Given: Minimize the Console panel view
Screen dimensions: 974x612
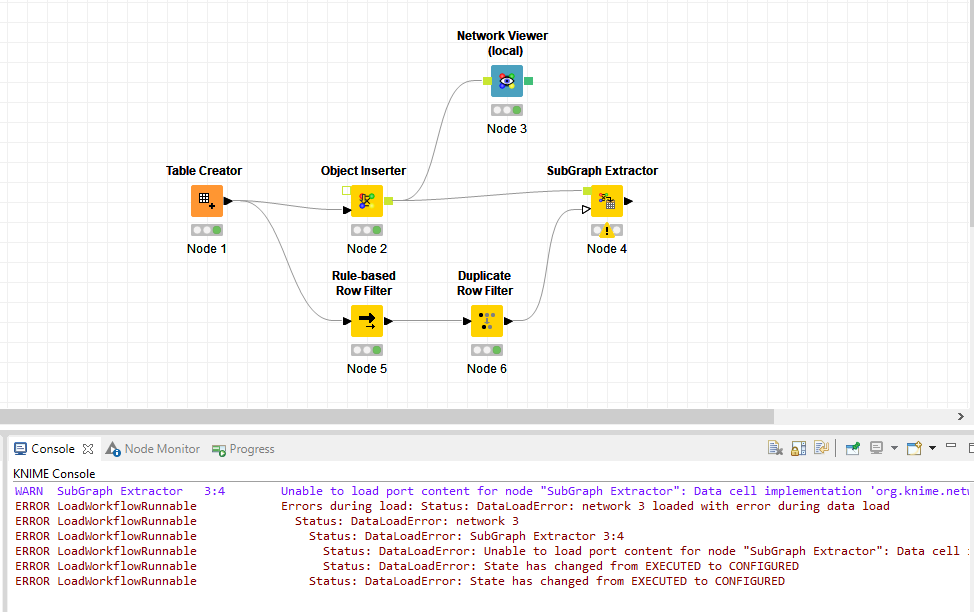Looking at the screenshot, I should click(x=950, y=445).
